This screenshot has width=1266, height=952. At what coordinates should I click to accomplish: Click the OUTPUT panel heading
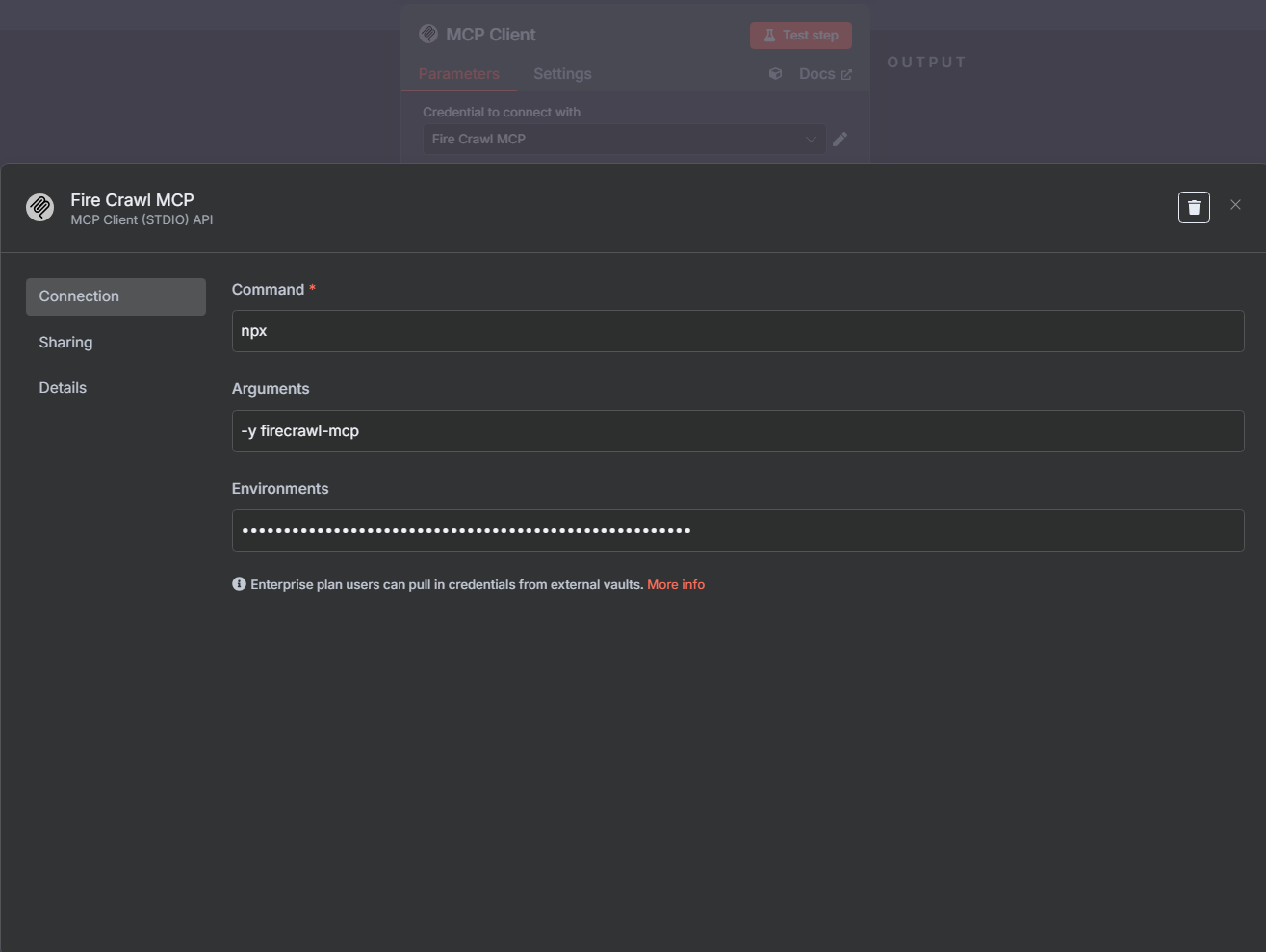926,63
